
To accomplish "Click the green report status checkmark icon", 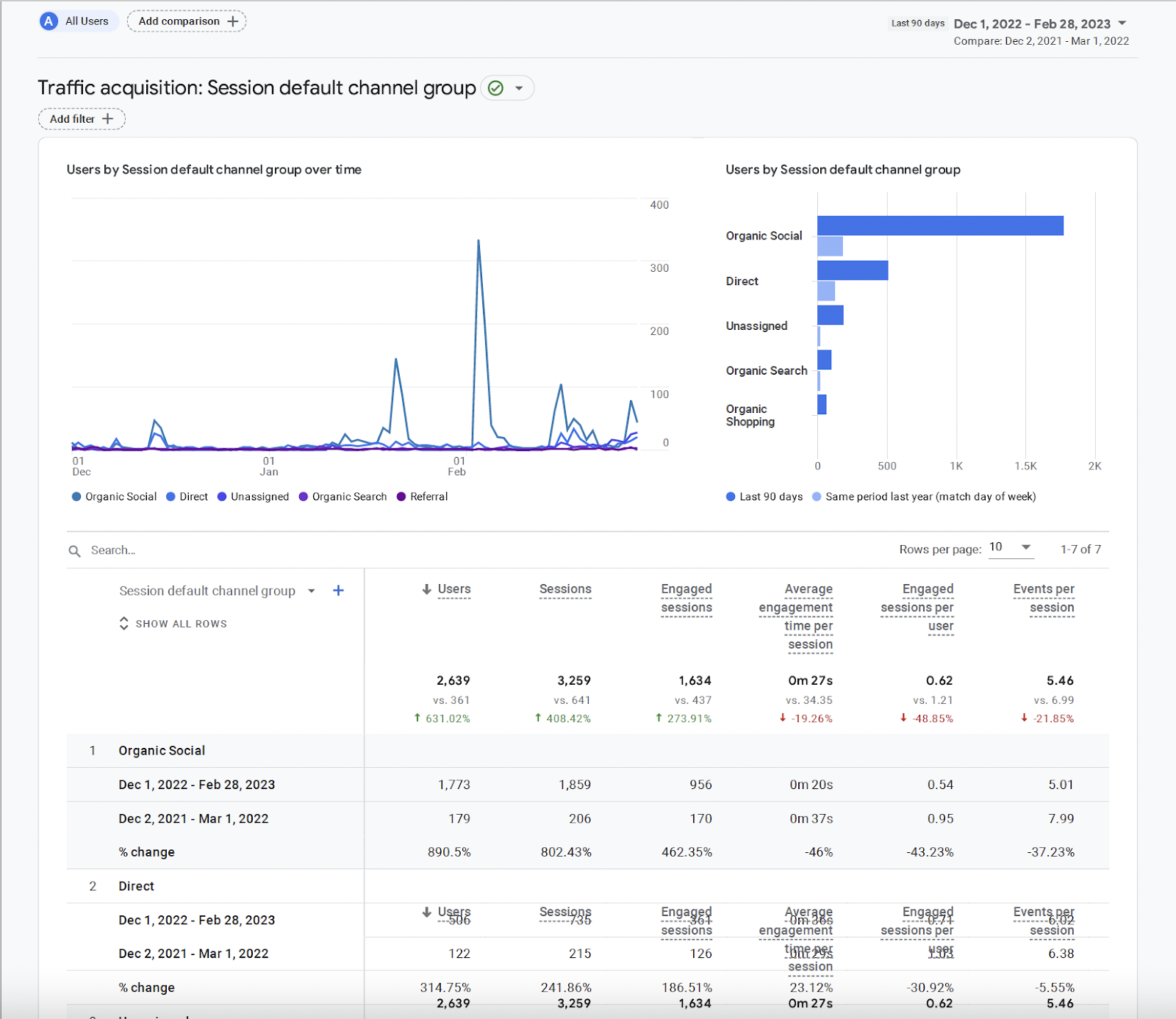I will point(496,88).
